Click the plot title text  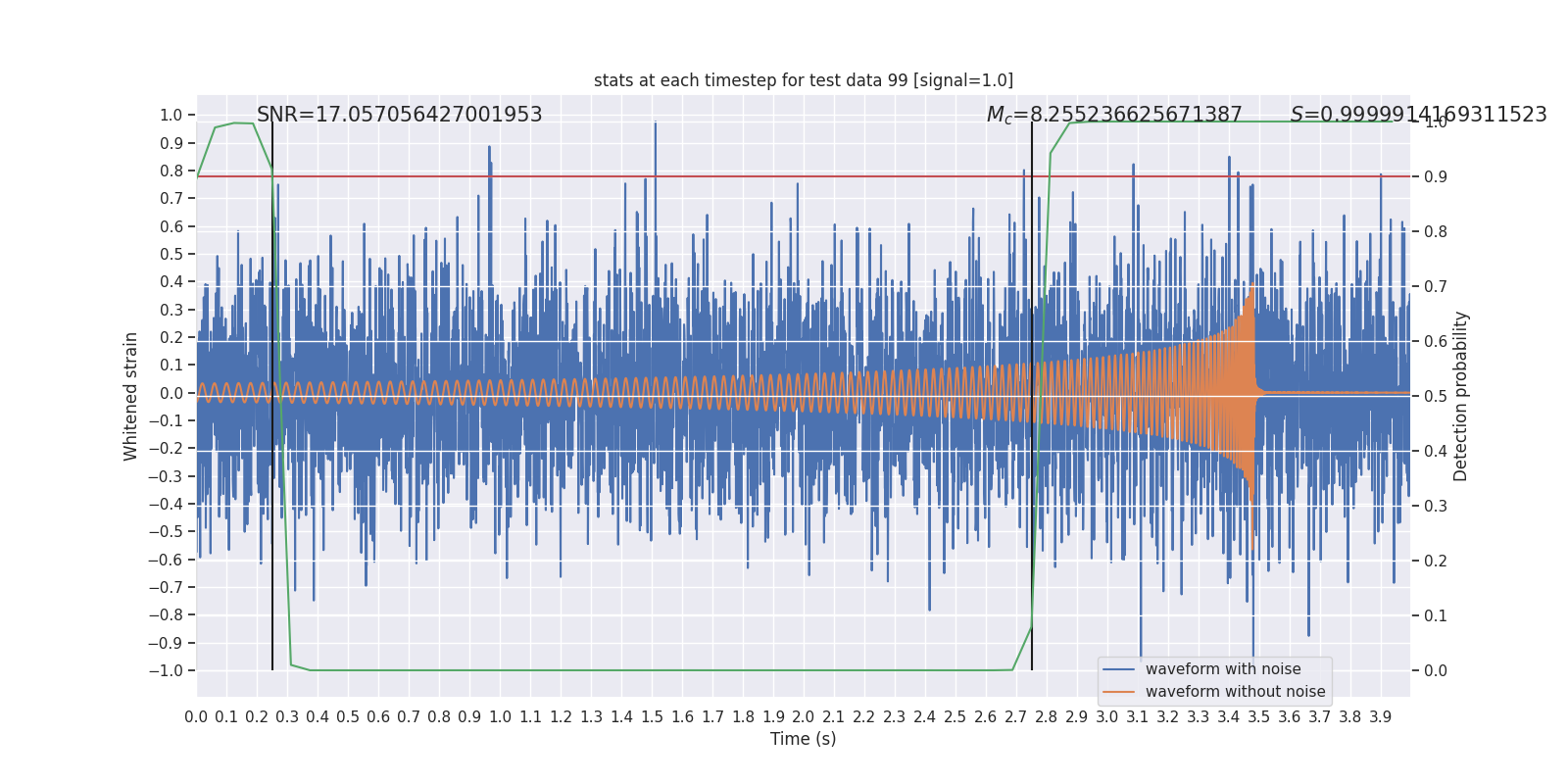pyautogui.click(x=803, y=80)
